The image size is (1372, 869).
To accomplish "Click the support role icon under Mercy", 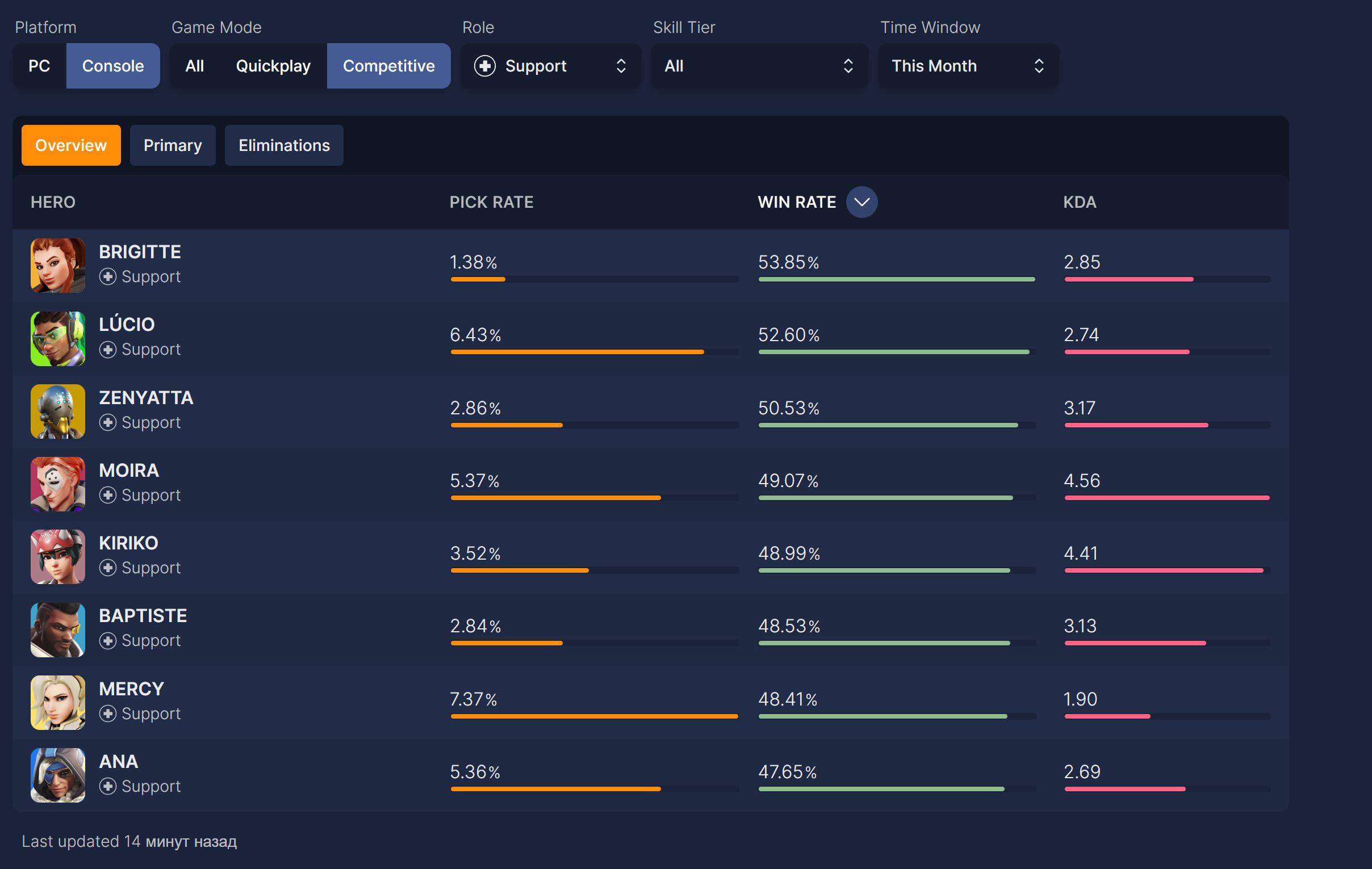I will click(x=108, y=713).
